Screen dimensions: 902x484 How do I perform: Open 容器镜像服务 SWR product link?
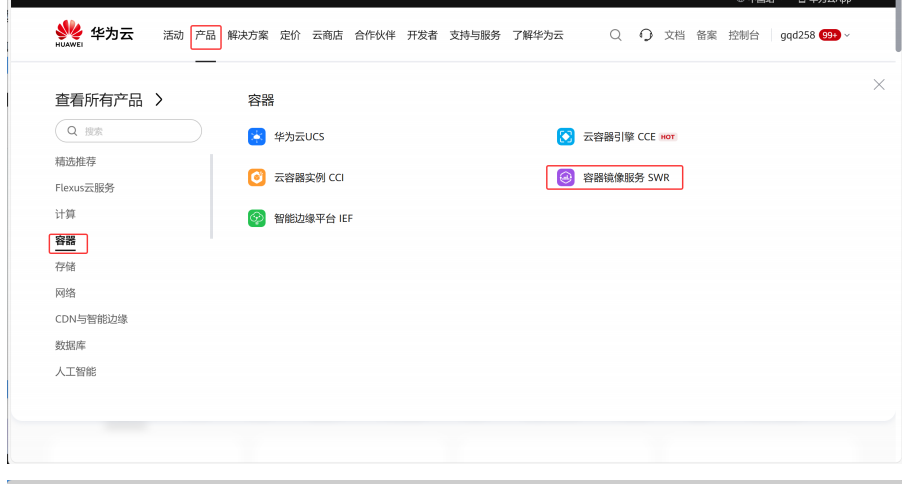point(626,177)
